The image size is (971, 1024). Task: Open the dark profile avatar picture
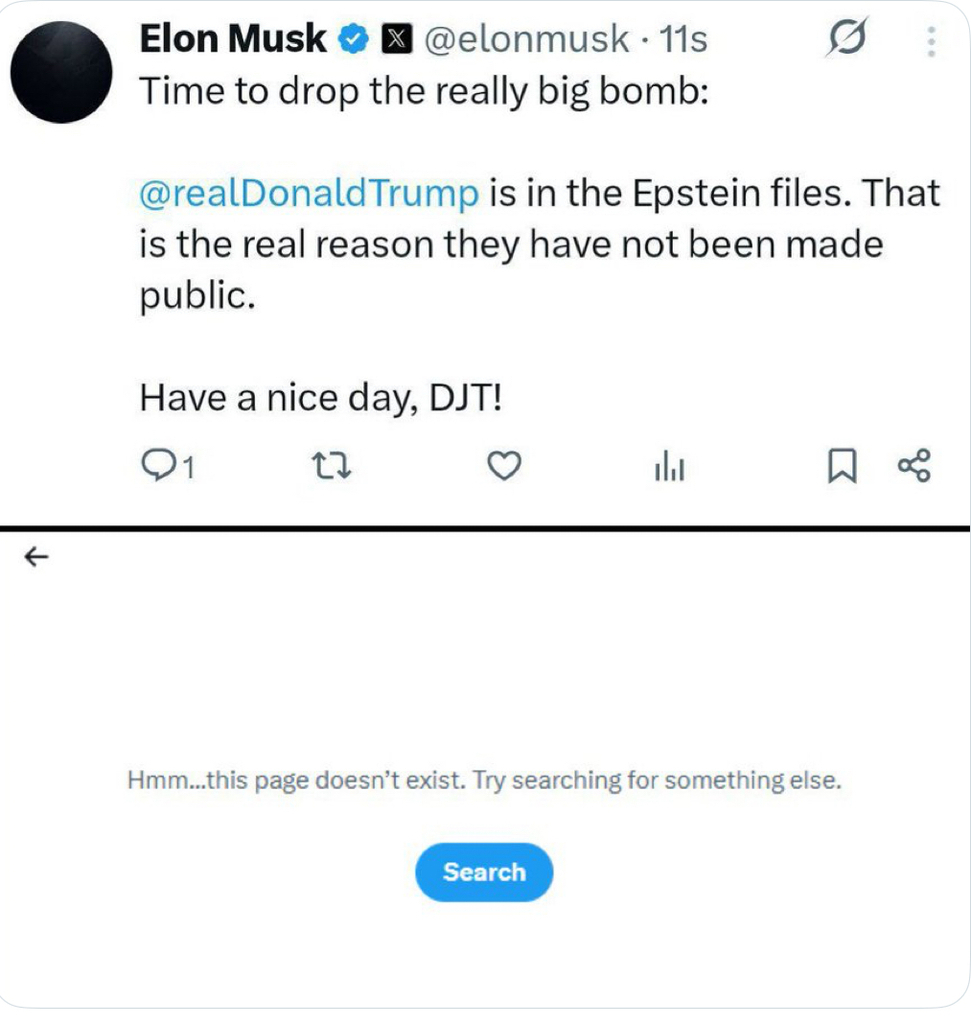click(x=61, y=72)
